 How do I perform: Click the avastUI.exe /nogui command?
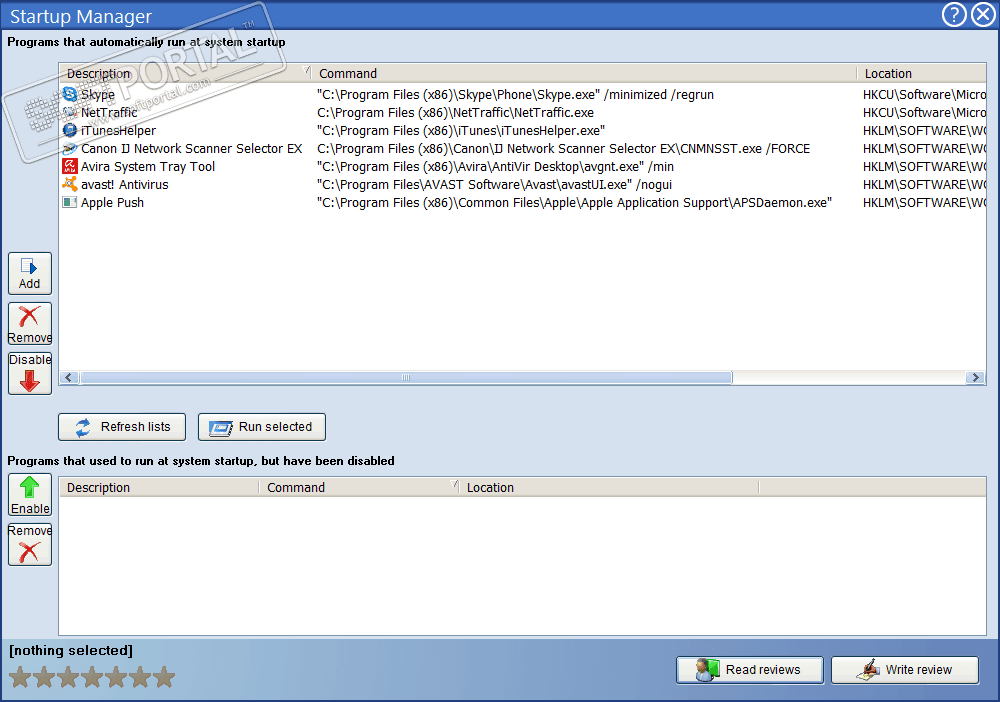pyautogui.click(x=495, y=184)
